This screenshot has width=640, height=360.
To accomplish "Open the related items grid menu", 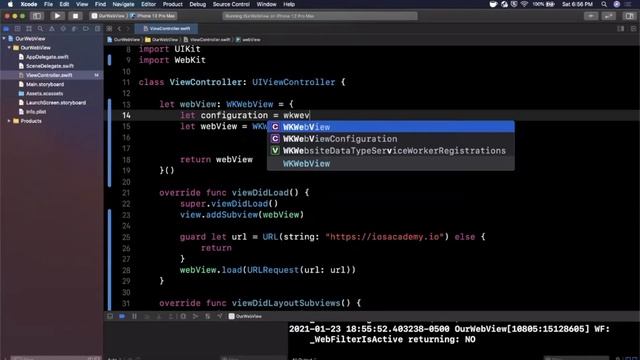I will pyautogui.click(x=109, y=29).
